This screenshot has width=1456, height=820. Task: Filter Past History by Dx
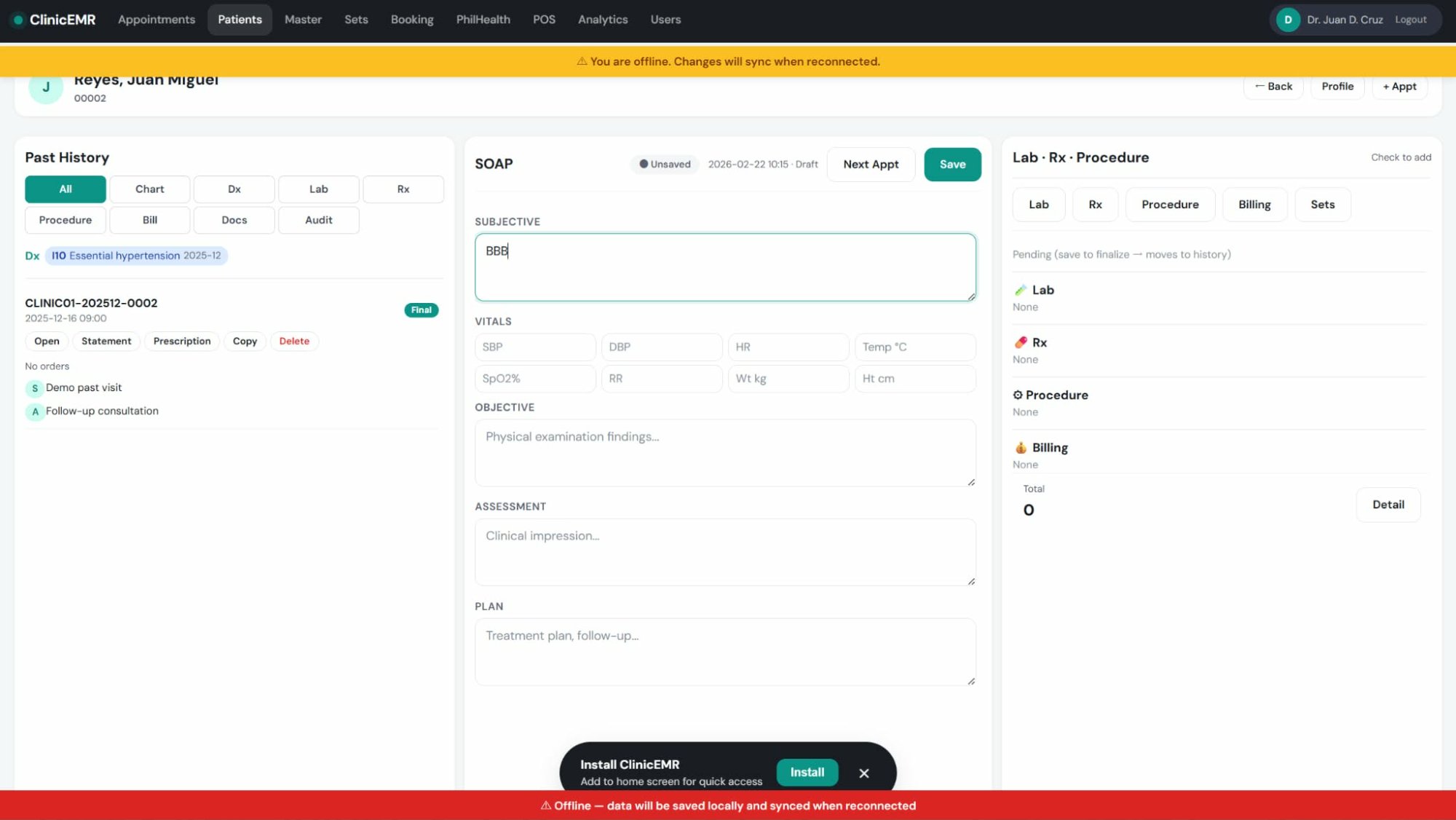tap(234, 189)
